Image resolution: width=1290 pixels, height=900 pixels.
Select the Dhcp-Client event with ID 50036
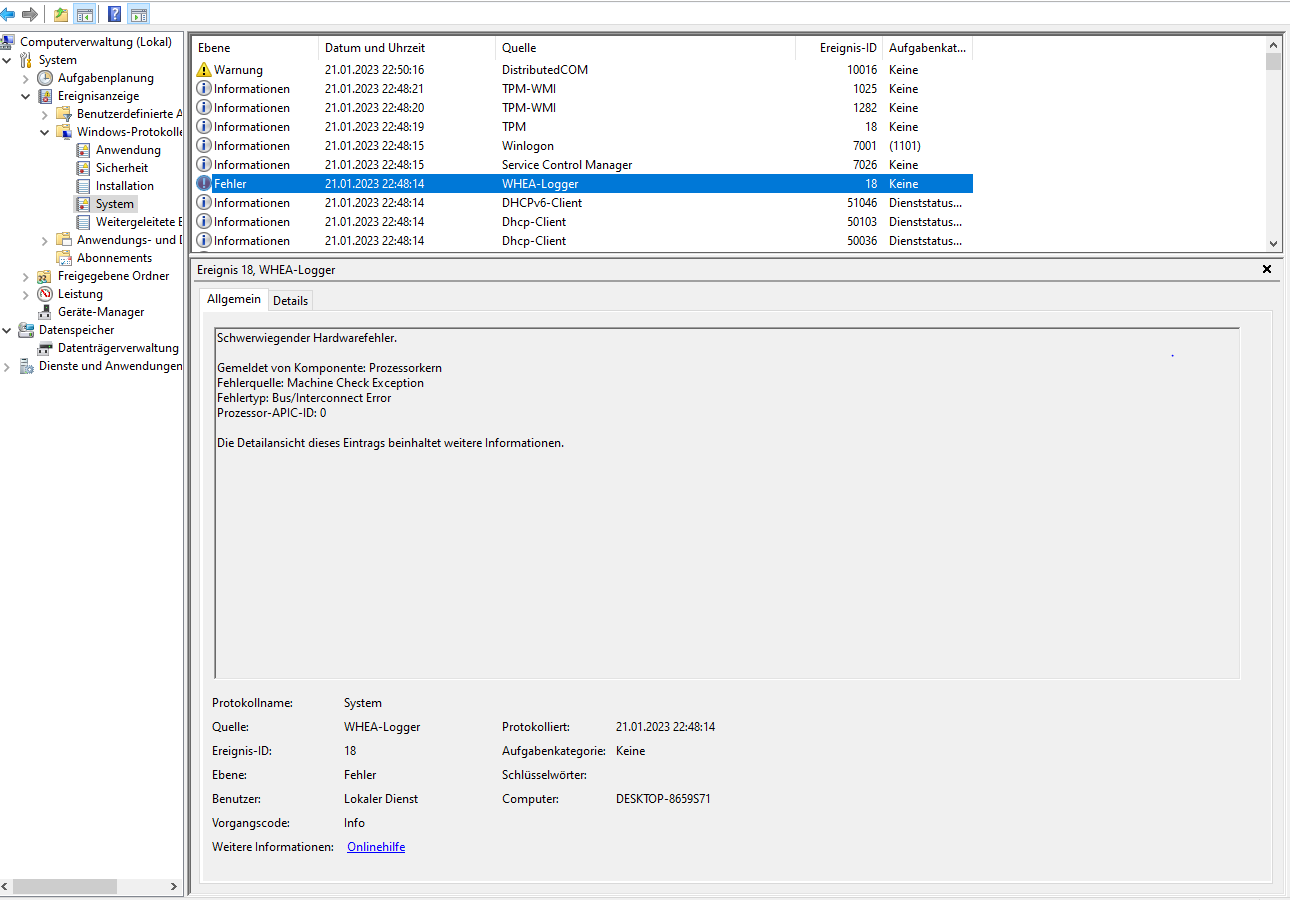point(582,241)
